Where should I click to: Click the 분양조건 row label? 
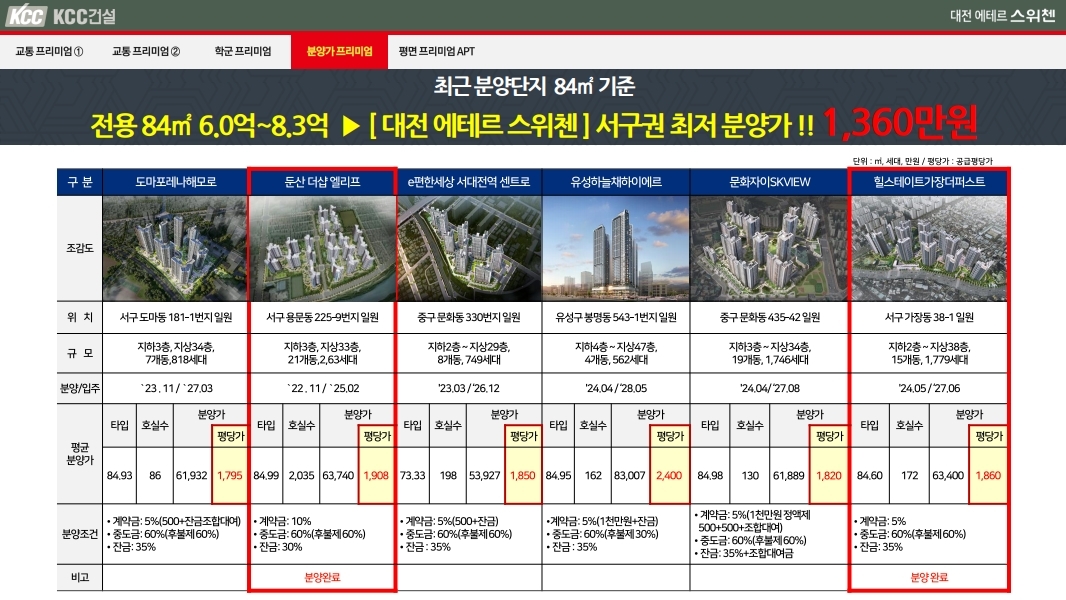pyautogui.click(x=80, y=534)
